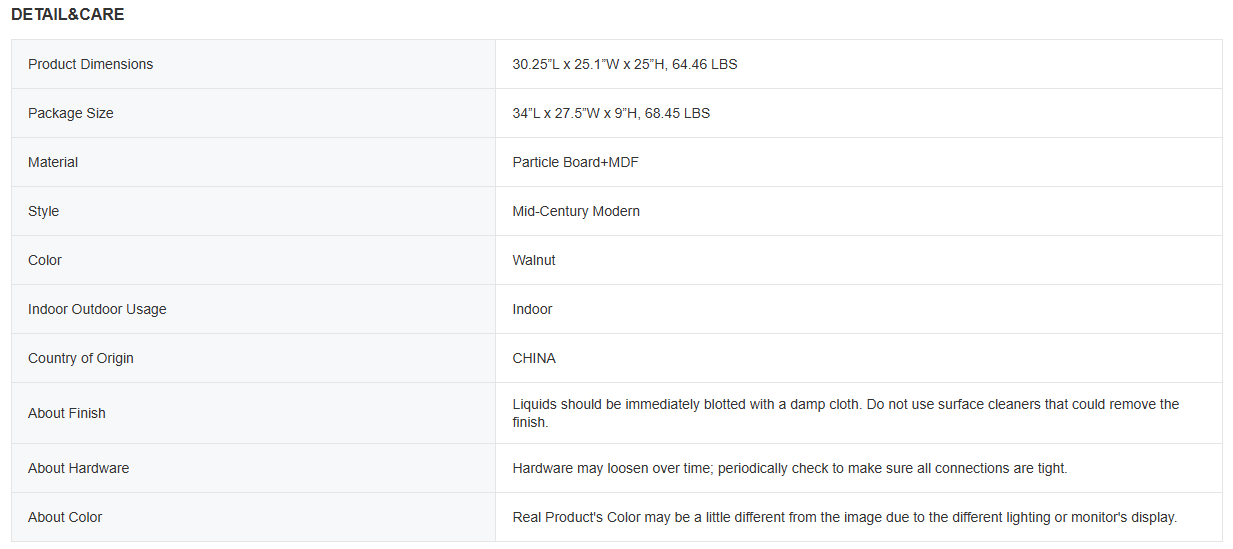Screen dimensions: 1233x549
Task: Click the DETAIL&CARE section heading
Action: pyautogui.click(x=68, y=15)
